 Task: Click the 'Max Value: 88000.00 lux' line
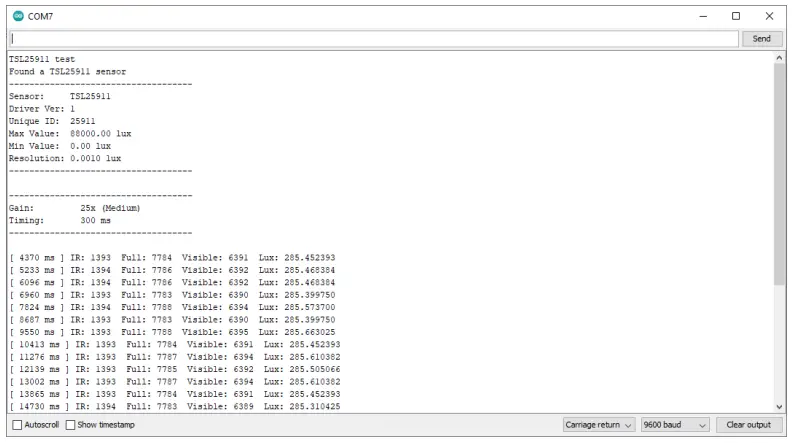click(70, 134)
